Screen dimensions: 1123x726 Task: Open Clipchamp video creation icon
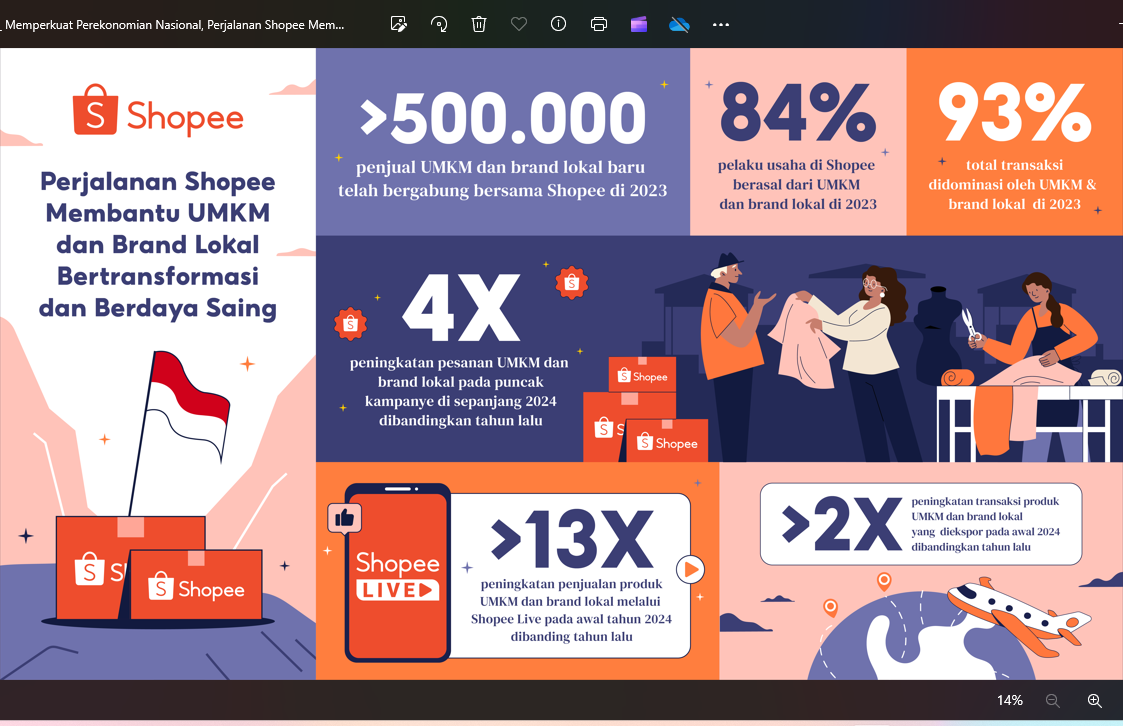[x=639, y=24]
